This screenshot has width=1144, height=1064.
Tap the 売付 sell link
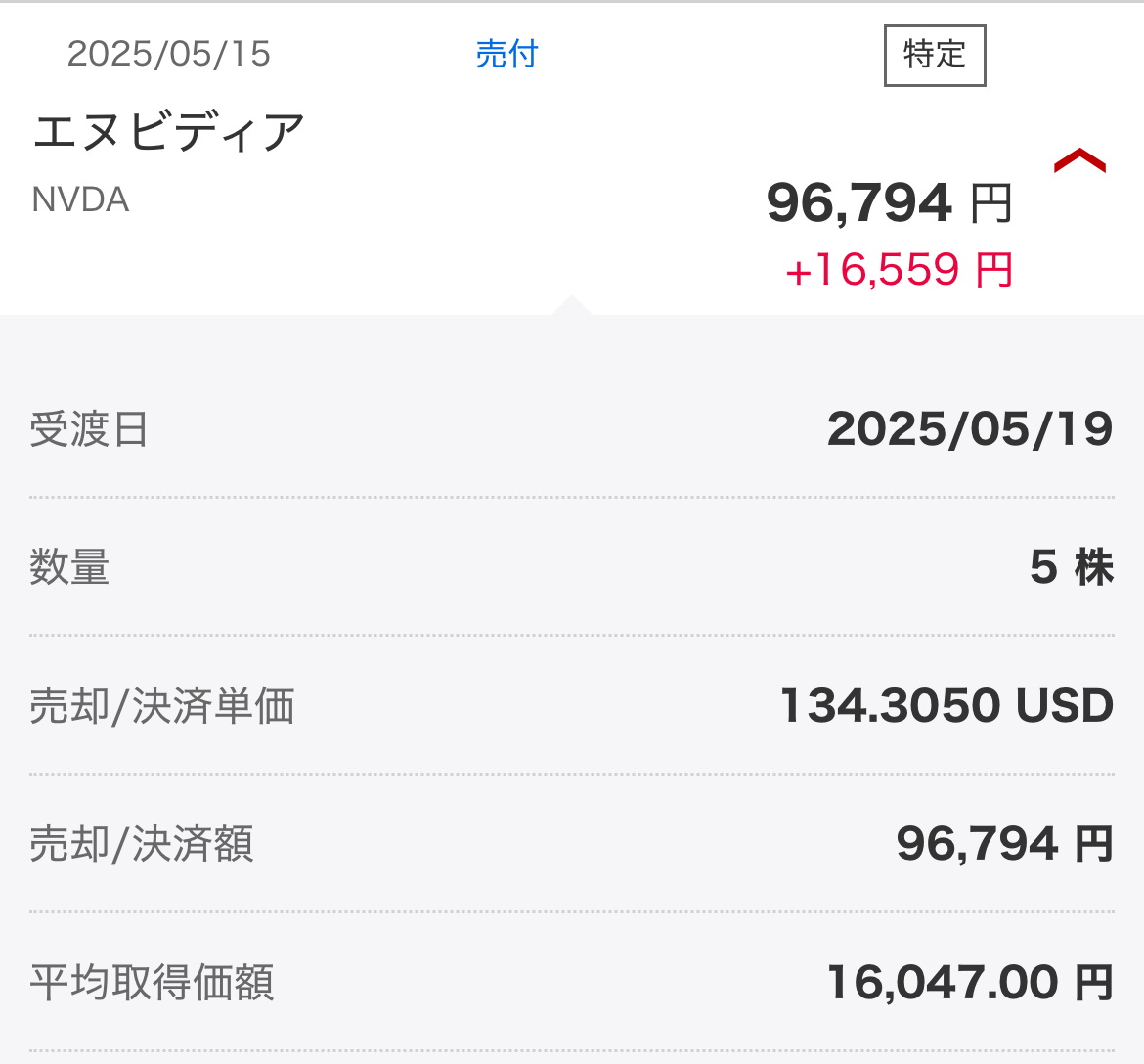click(506, 54)
